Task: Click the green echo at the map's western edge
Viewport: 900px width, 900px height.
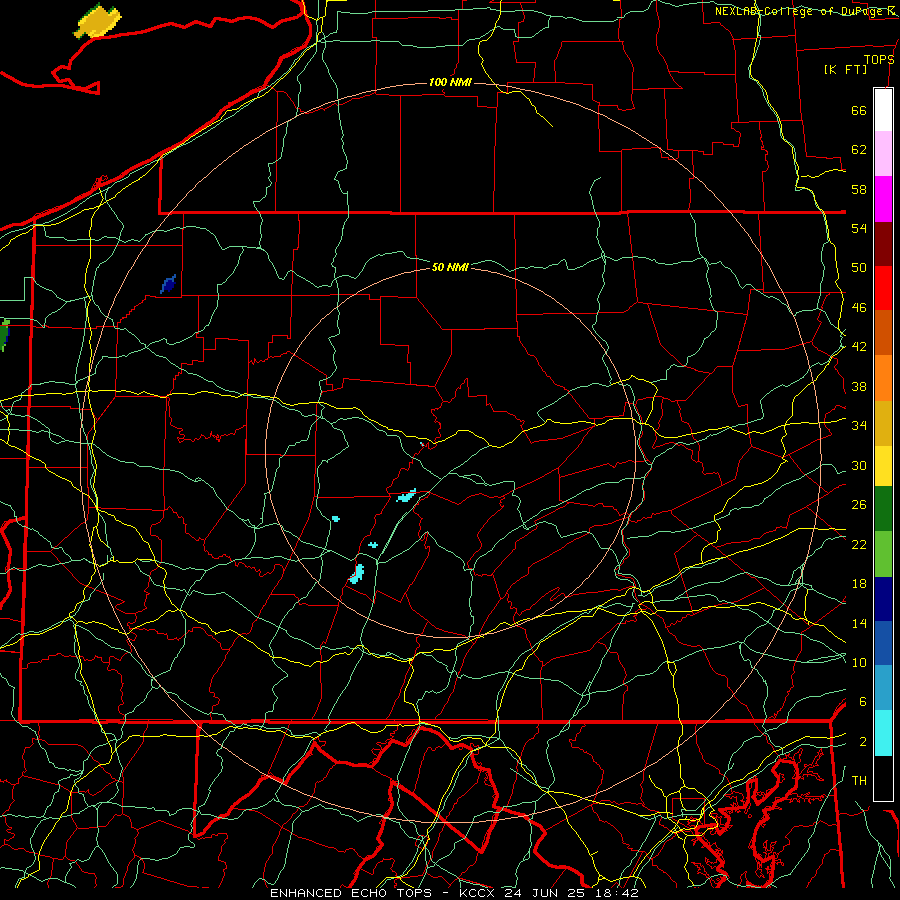Action: pos(5,335)
